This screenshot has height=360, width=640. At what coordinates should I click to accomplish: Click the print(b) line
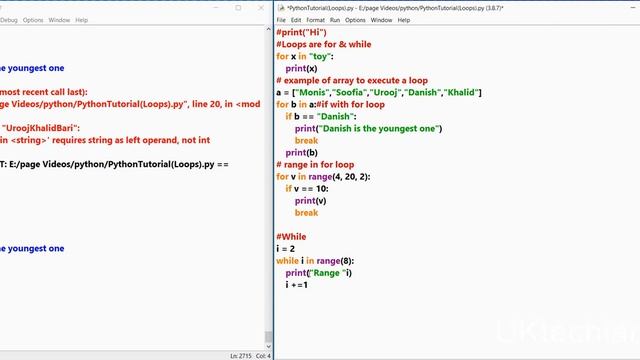301,153
